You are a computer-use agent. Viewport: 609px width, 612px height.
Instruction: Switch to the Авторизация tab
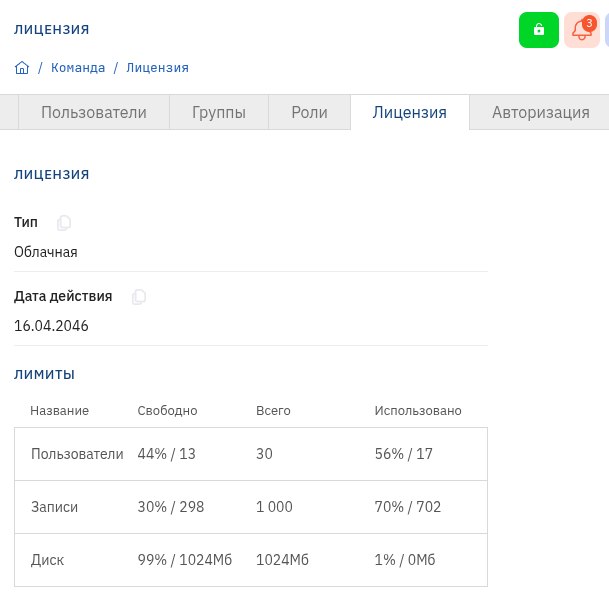tap(540, 113)
